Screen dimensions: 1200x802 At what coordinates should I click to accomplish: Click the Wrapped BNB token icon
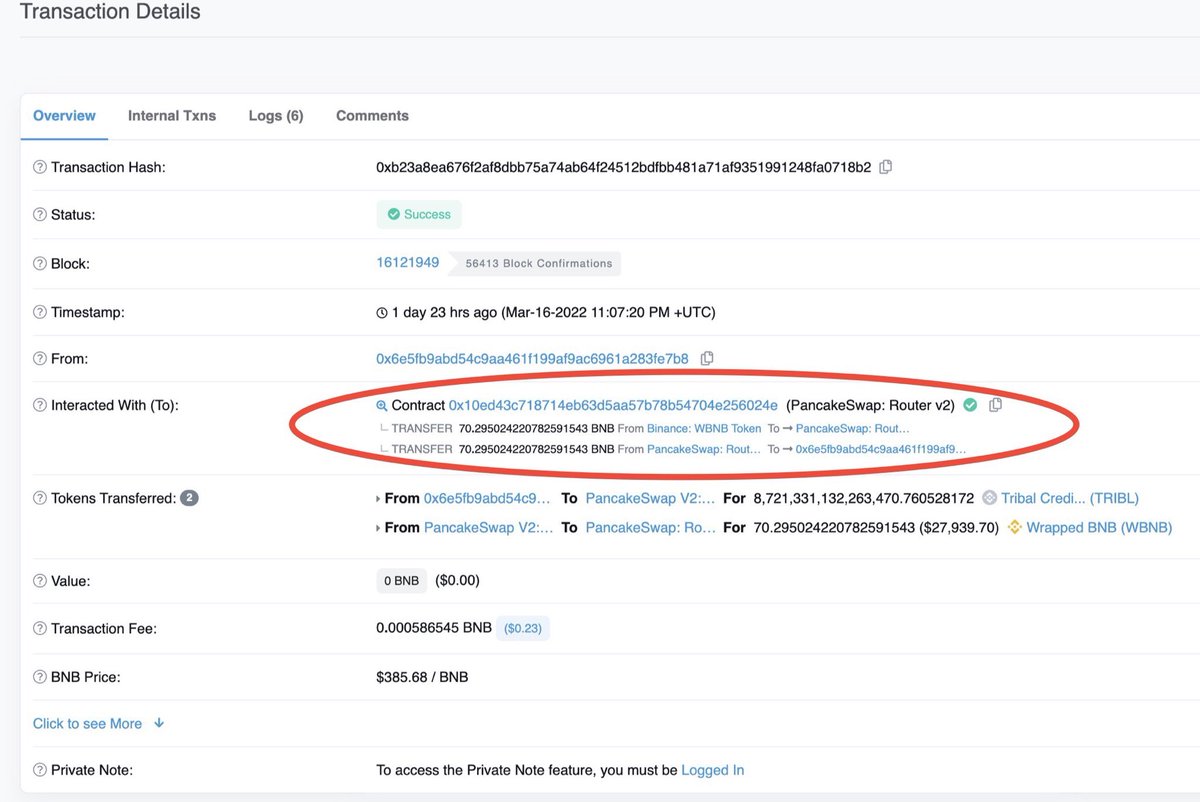1014,527
